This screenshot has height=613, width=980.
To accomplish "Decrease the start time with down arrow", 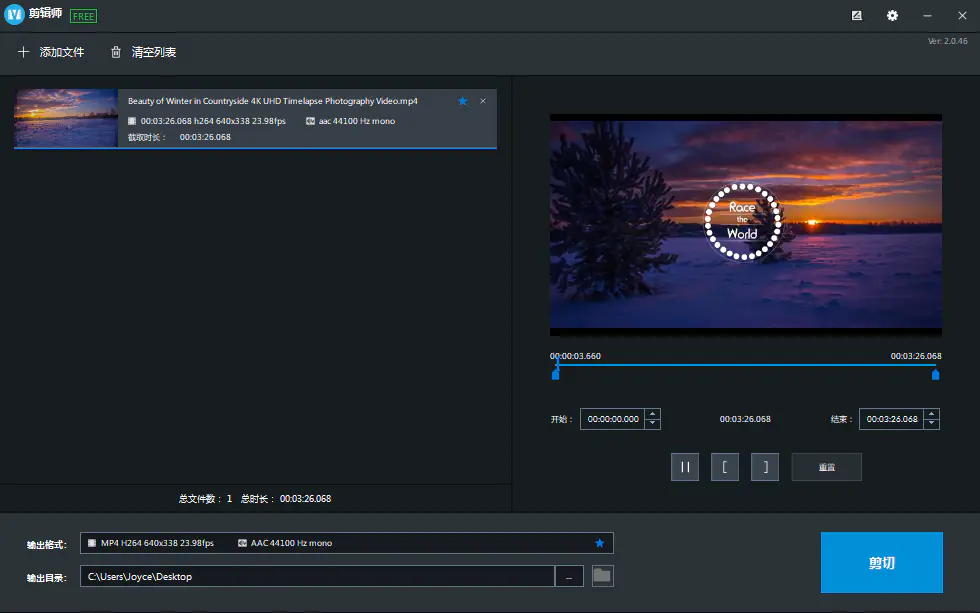I will pos(652,424).
